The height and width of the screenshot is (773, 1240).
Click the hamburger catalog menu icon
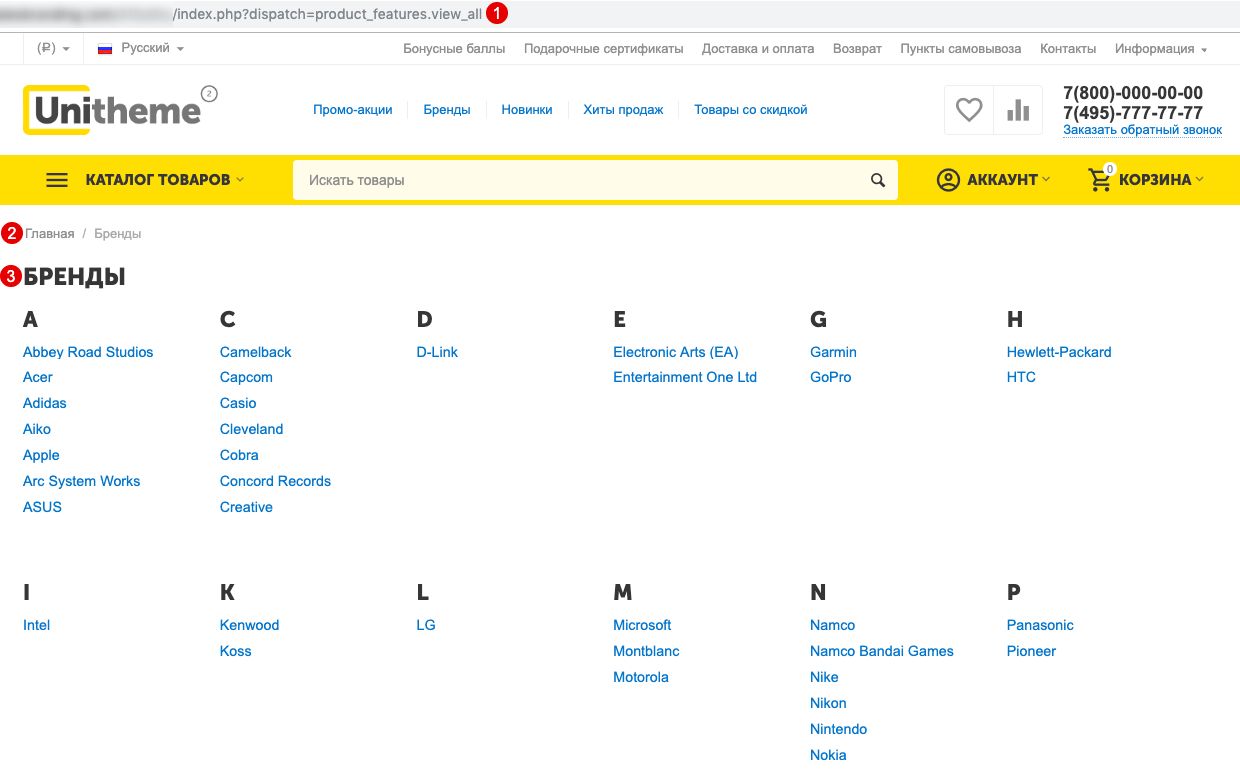57,180
